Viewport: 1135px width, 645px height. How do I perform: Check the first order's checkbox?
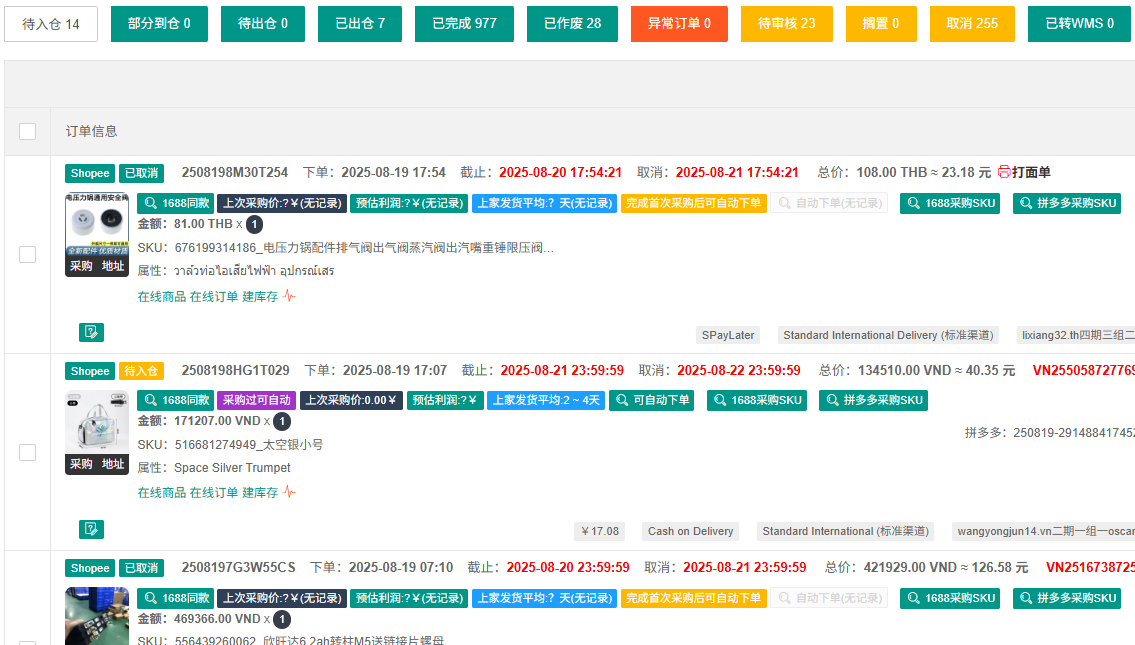coord(28,255)
